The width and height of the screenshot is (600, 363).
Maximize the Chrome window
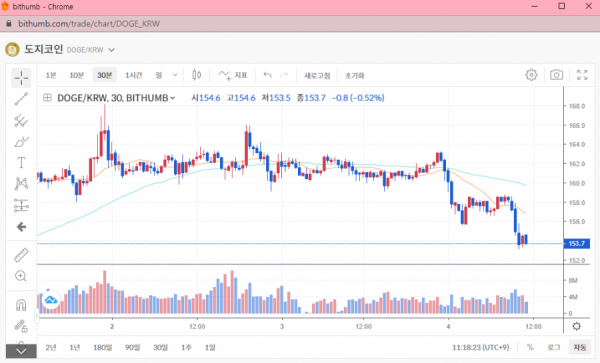click(x=562, y=6)
